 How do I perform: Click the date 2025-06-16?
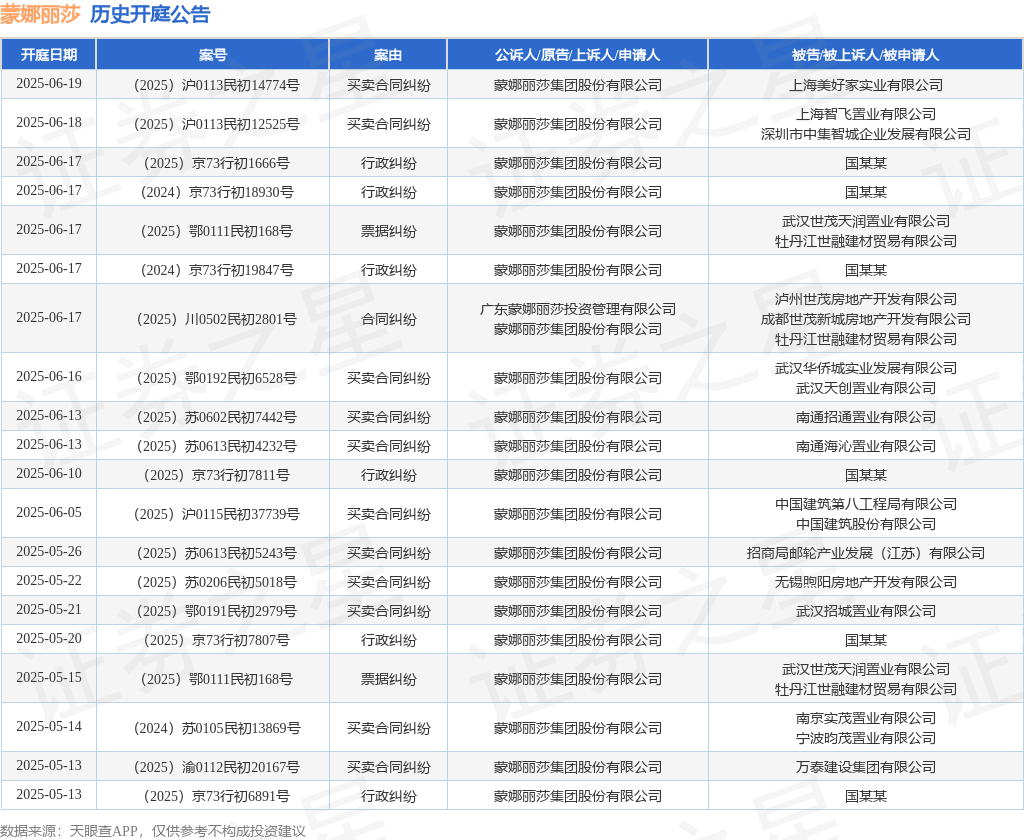pos(49,376)
